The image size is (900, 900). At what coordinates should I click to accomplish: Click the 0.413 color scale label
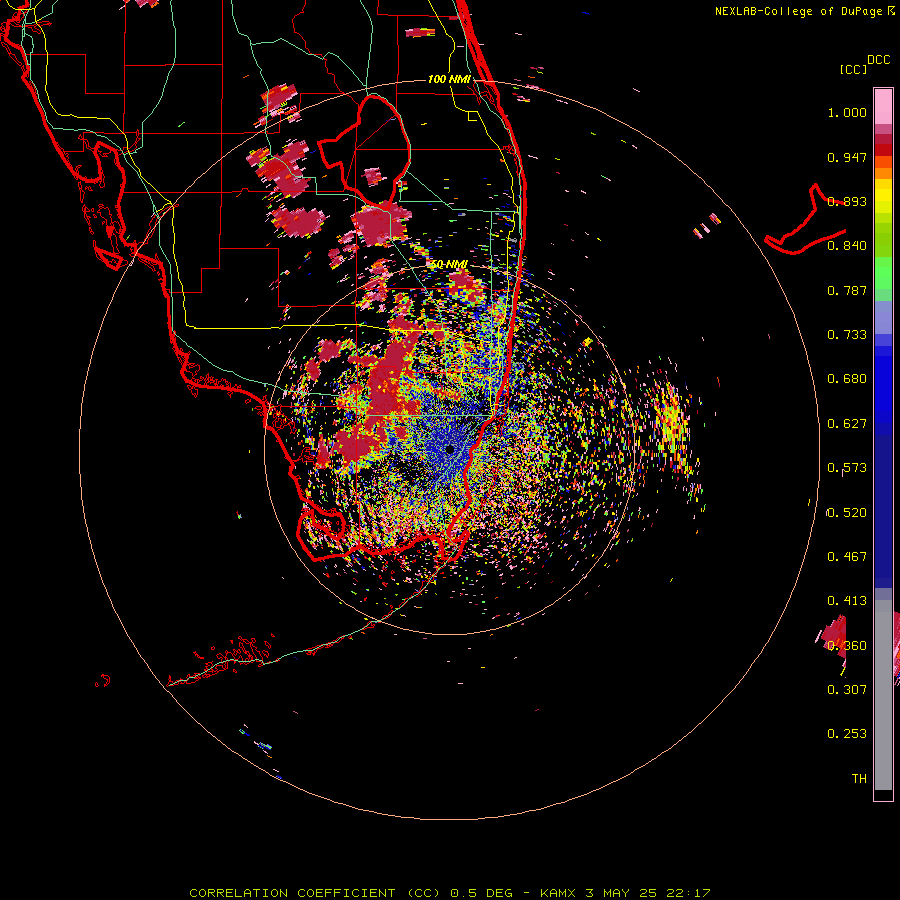coord(847,601)
